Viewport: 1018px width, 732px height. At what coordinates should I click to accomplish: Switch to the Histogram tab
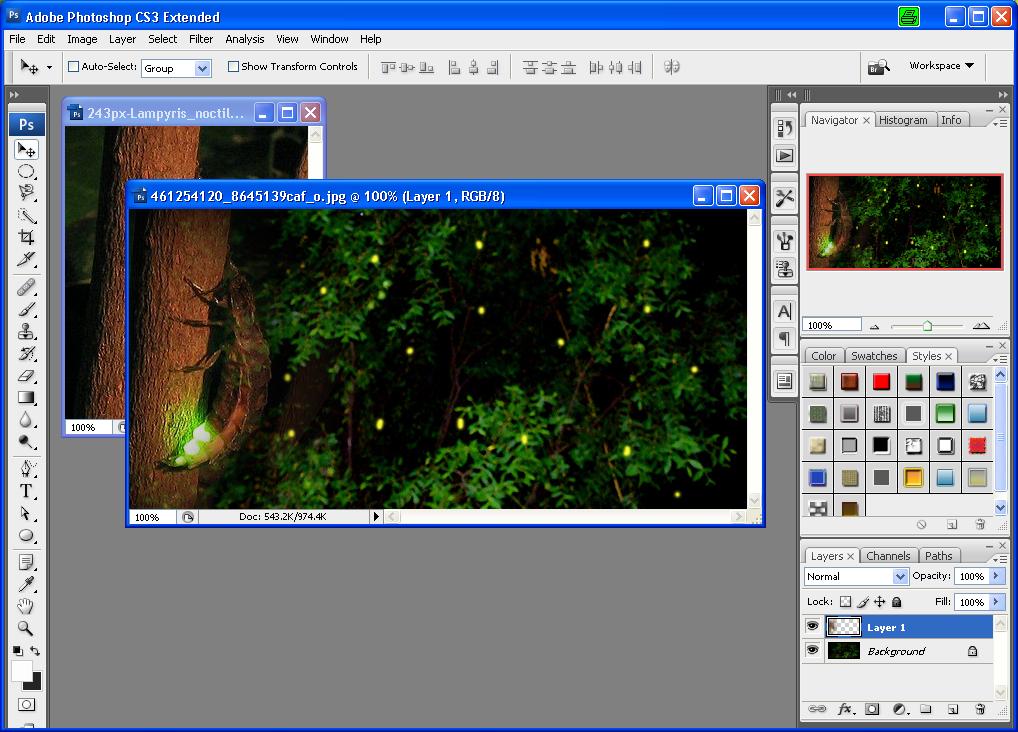903,120
